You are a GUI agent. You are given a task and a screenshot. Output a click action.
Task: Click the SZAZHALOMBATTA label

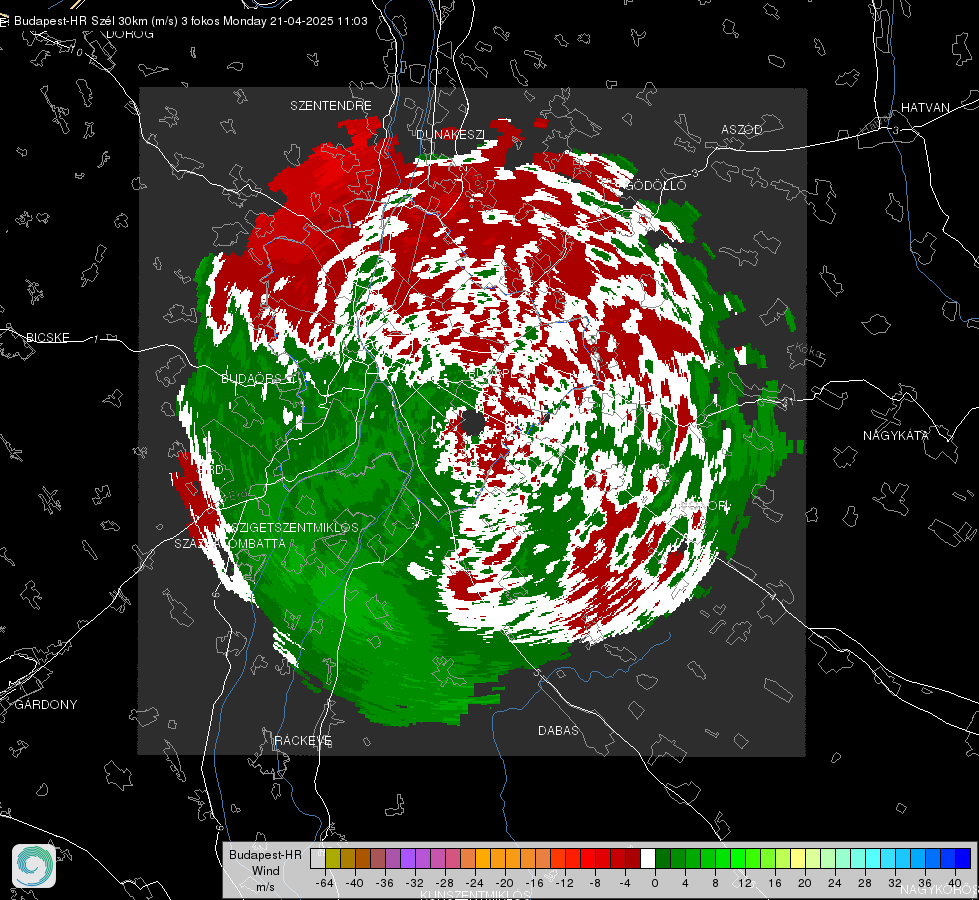pyautogui.click(x=230, y=543)
